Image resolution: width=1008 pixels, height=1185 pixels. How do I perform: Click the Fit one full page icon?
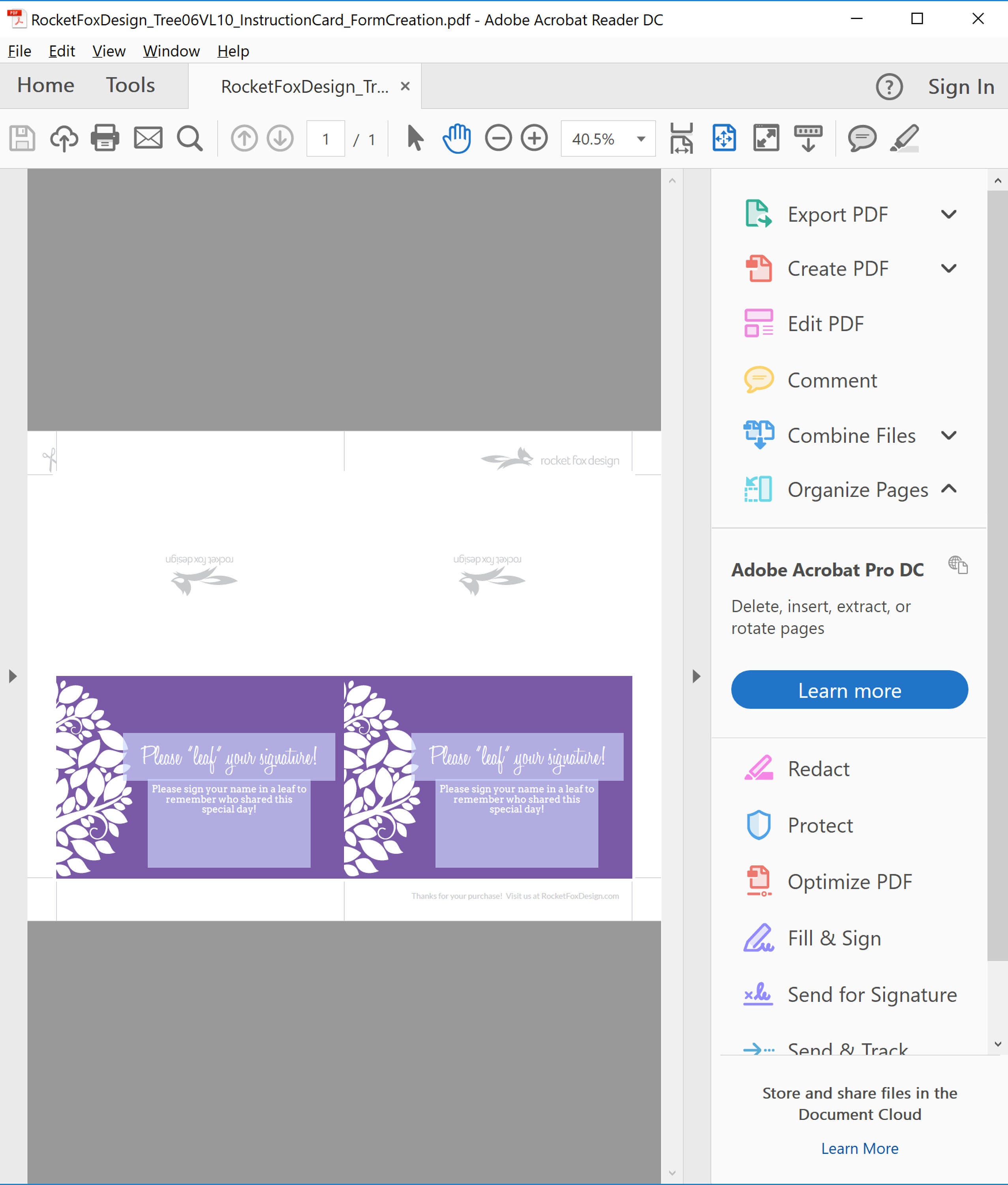(x=724, y=138)
